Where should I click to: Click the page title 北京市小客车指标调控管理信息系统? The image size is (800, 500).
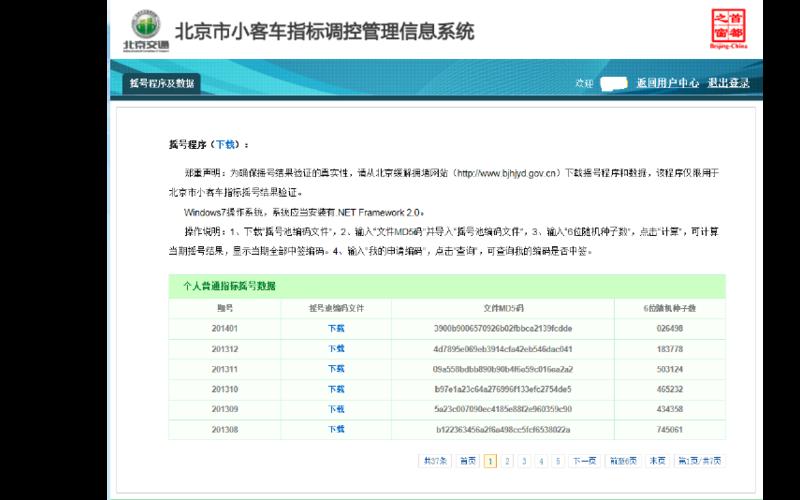[324, 32]
